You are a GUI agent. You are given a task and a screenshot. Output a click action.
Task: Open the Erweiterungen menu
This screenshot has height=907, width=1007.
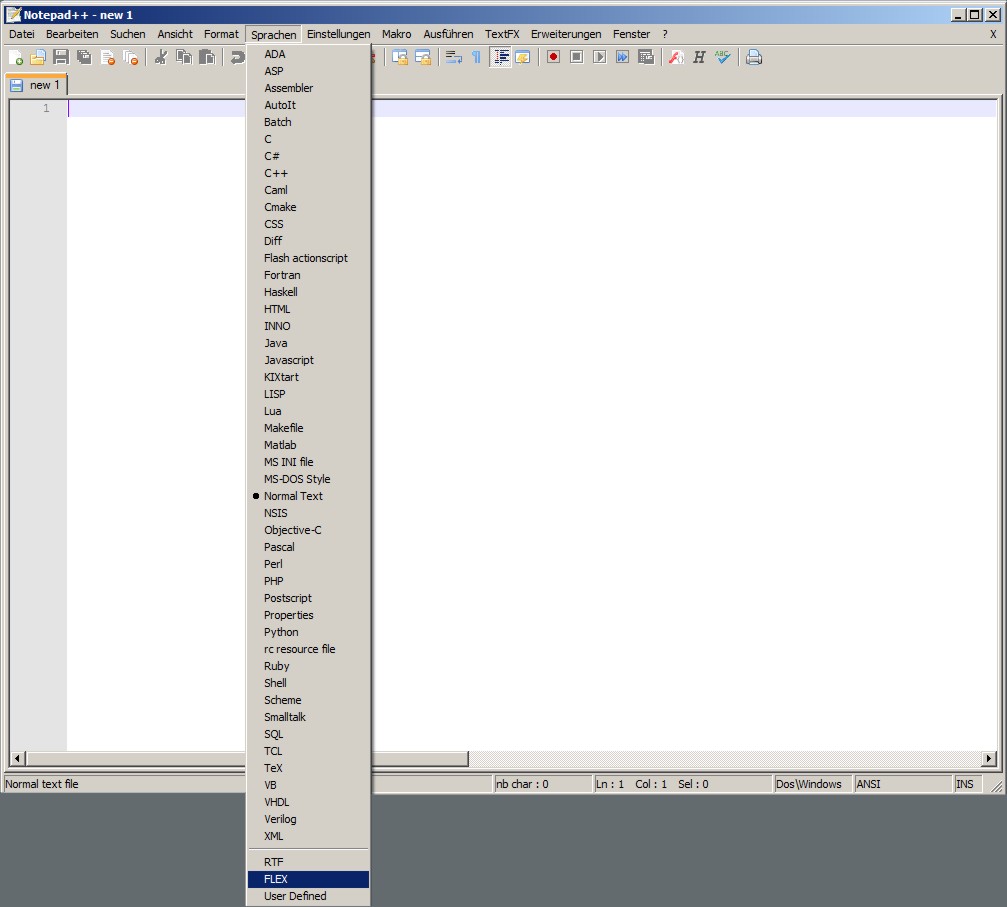566,34
